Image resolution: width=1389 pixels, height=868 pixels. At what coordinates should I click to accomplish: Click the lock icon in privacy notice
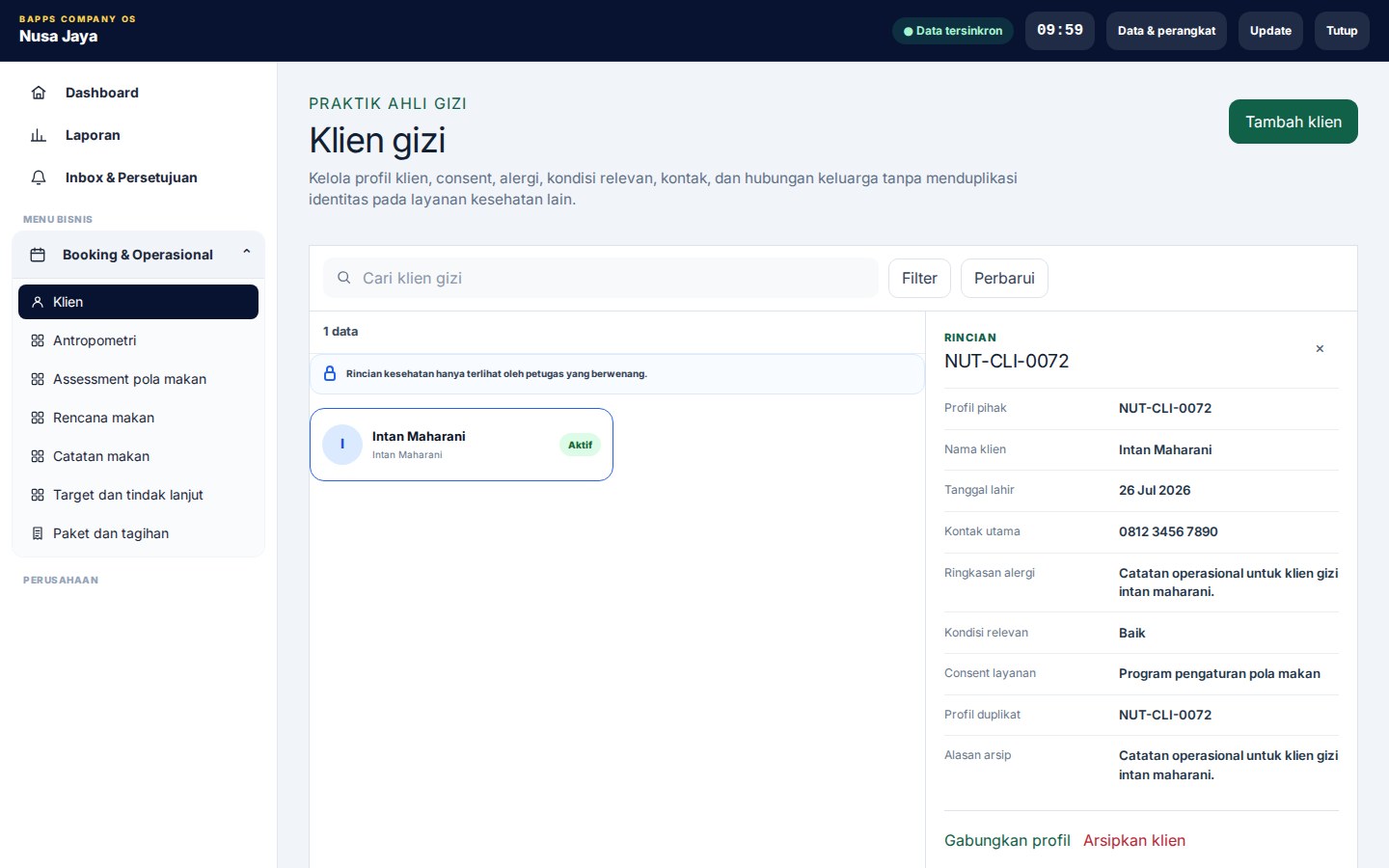[x=330, y=373]
